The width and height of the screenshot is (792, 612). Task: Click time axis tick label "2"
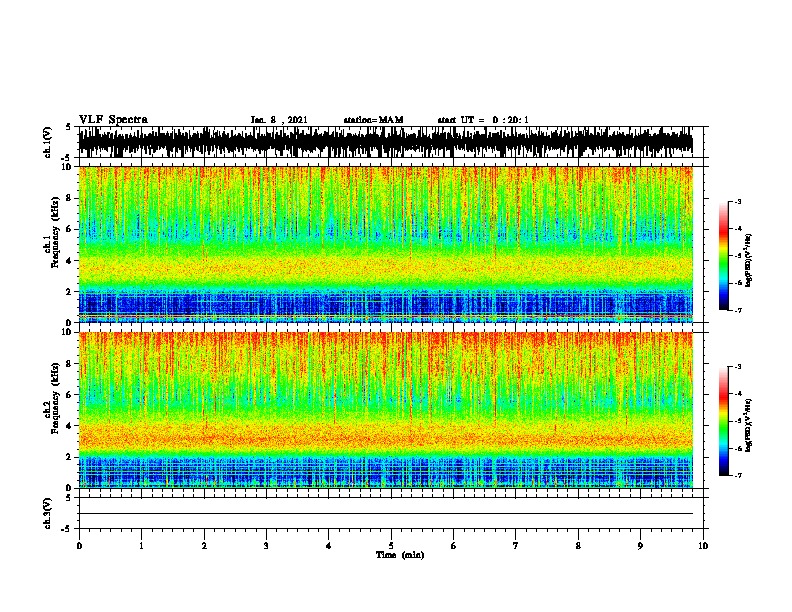point(204,545)
